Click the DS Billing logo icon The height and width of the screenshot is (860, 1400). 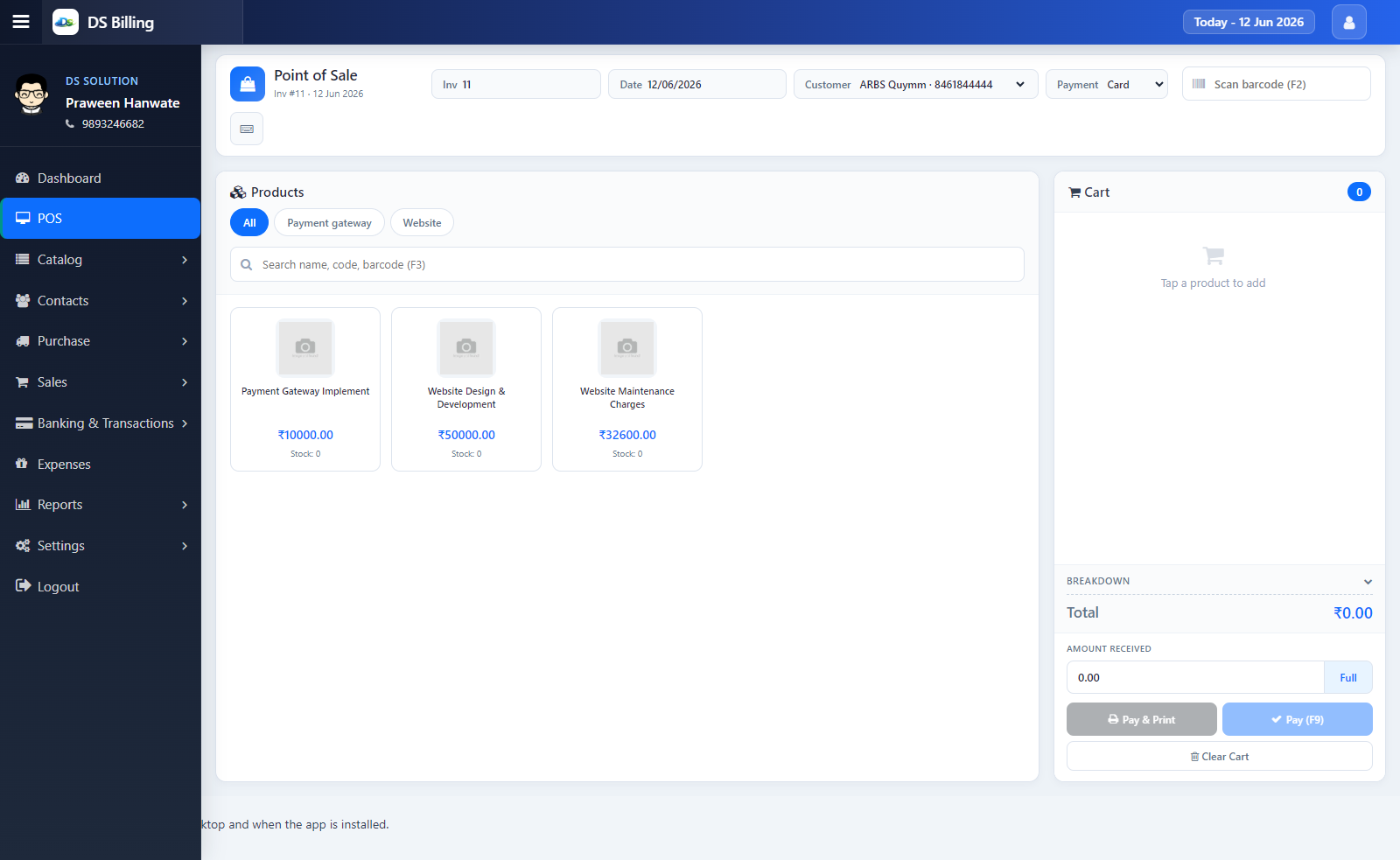(x=66, y=22)
